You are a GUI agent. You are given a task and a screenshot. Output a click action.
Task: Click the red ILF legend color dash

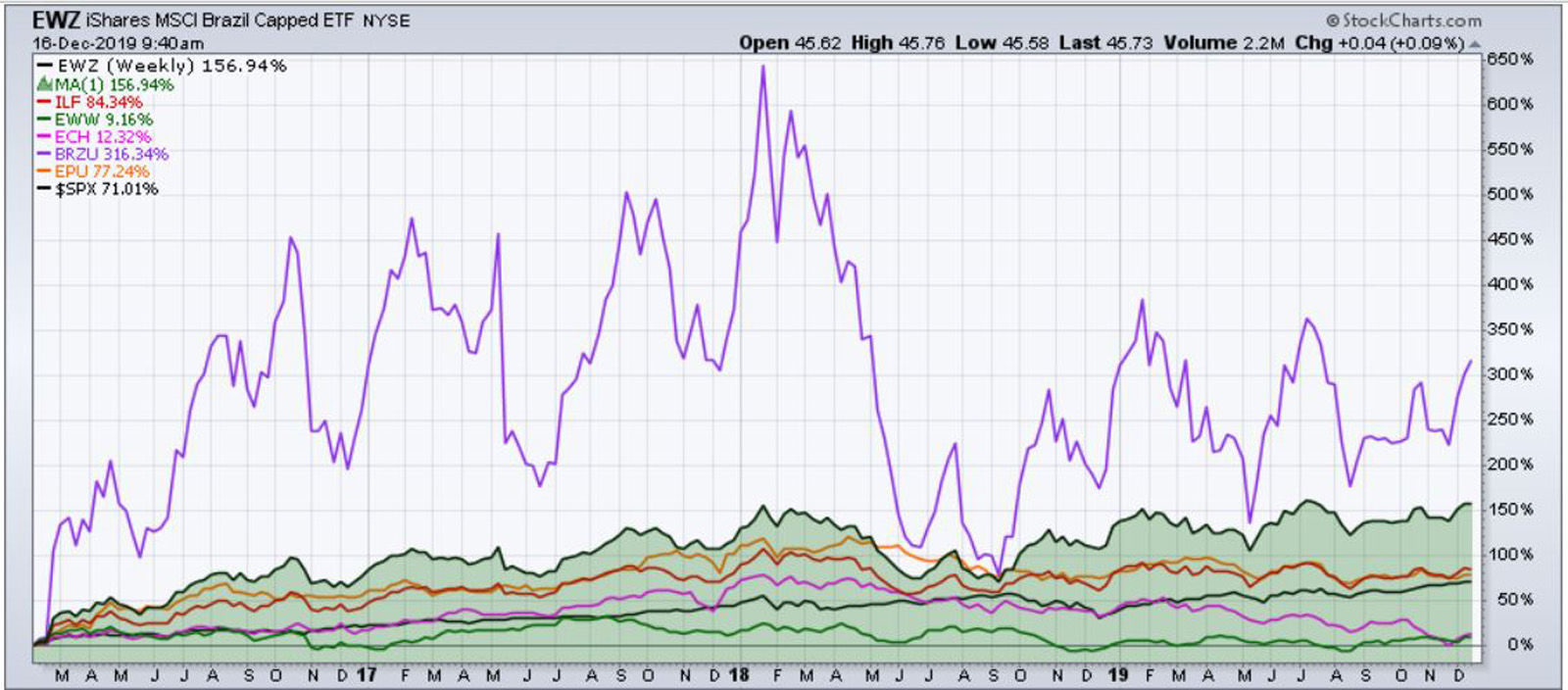point(44,102)
